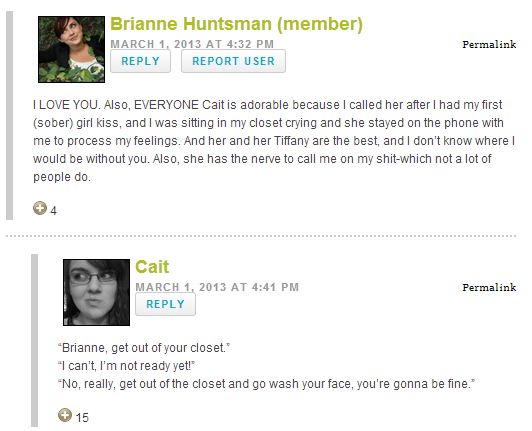Open the Permalink for Brianne's comment
532x431 pixels.
(x=489, y=44)
